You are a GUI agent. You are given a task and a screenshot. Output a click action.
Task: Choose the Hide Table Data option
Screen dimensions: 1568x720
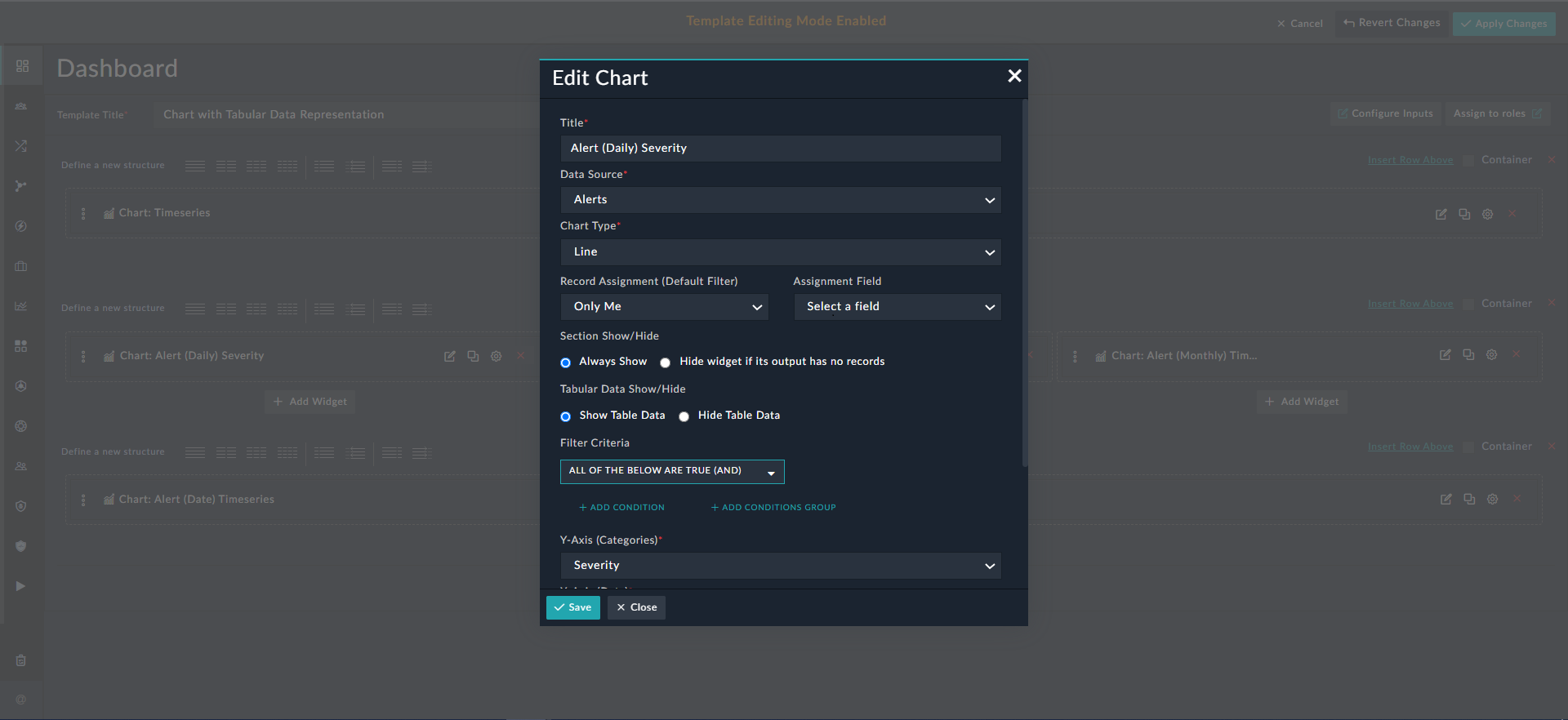point(684,416)
